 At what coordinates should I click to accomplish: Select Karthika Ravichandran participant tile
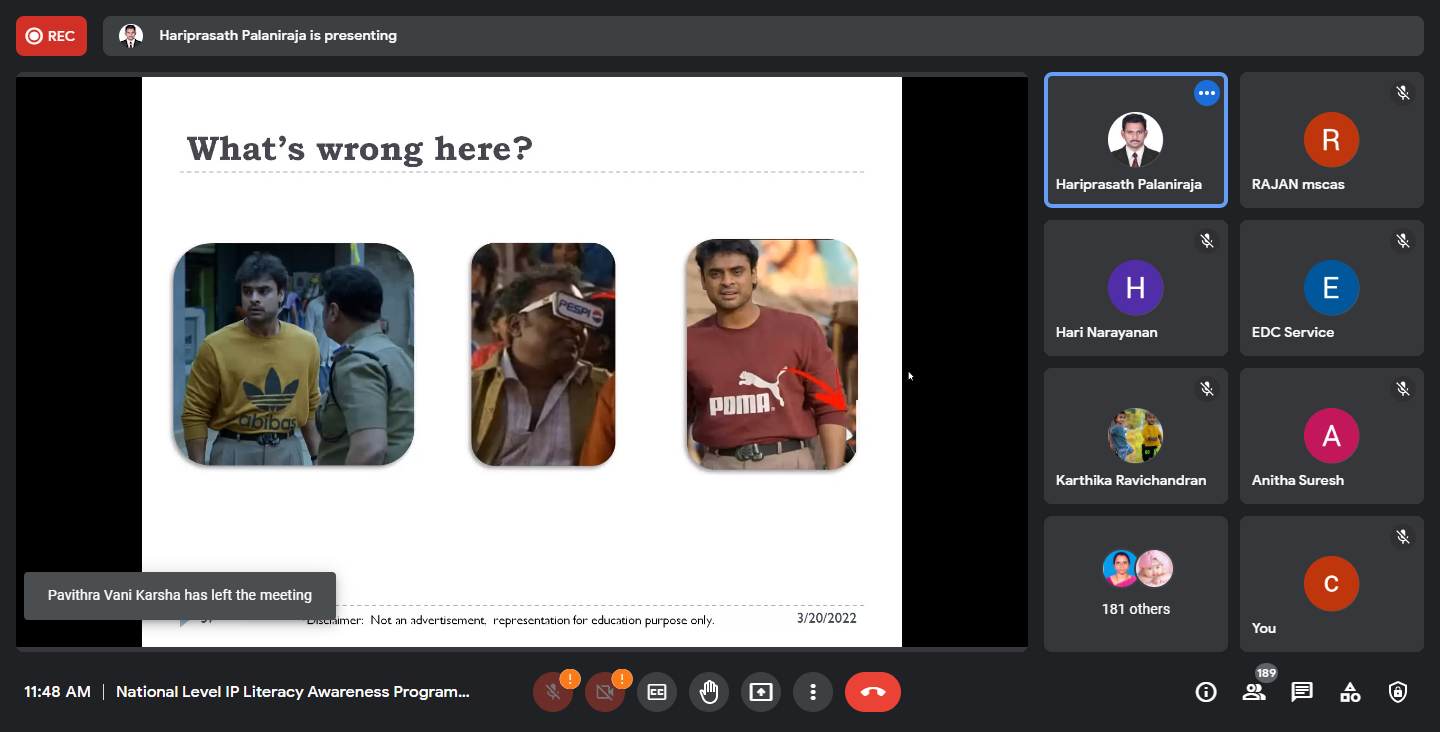point(1136,436)
